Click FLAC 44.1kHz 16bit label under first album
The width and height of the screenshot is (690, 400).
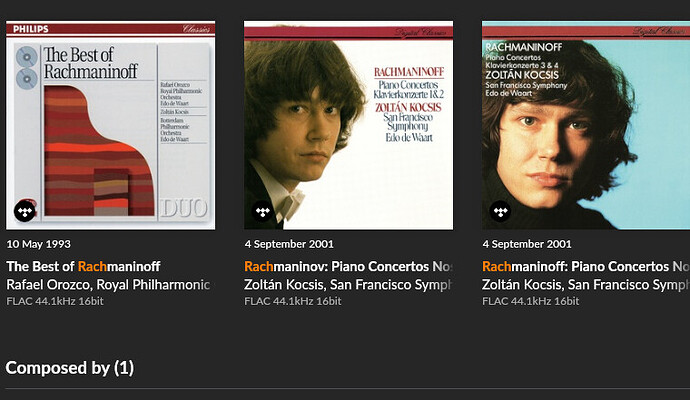tap(52, 301)
